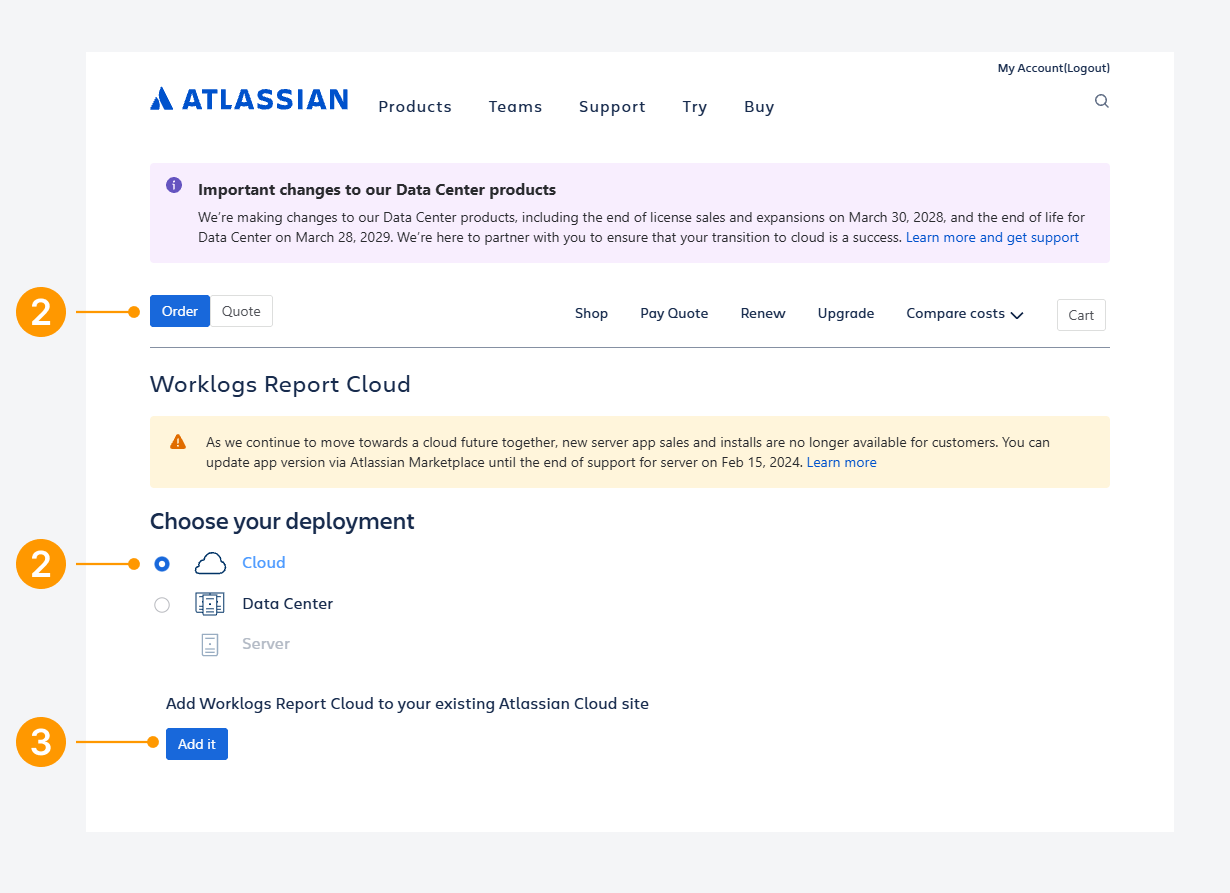Open the Pay Quote page
The width and height of the screenshot is (1230, 893).
(x=674, y=314)
